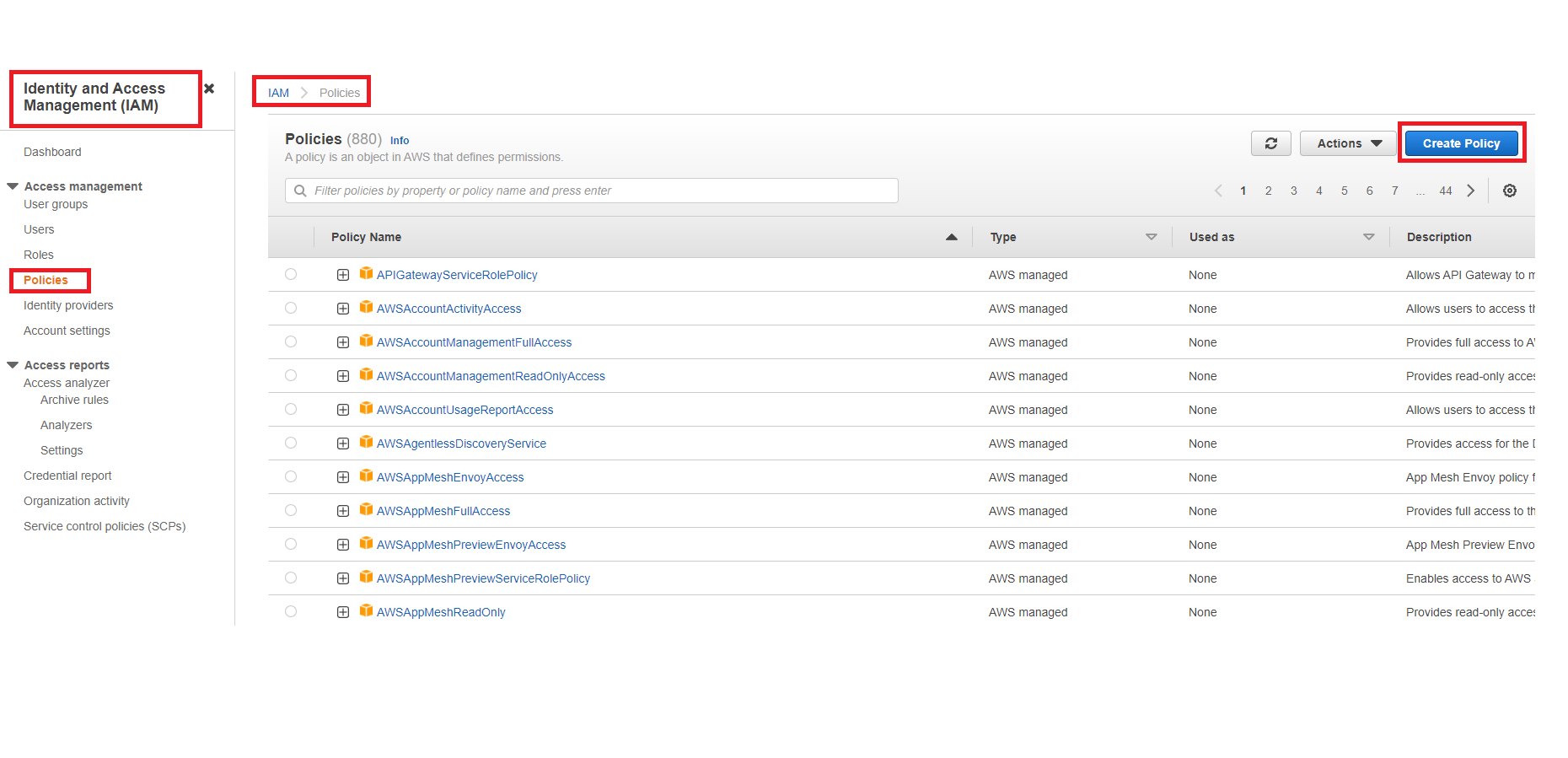This screenshot has height=758, width=1568.
Task: Expand the AWSAccountActivityAccess row details
Action: click(x=343, y=309)
